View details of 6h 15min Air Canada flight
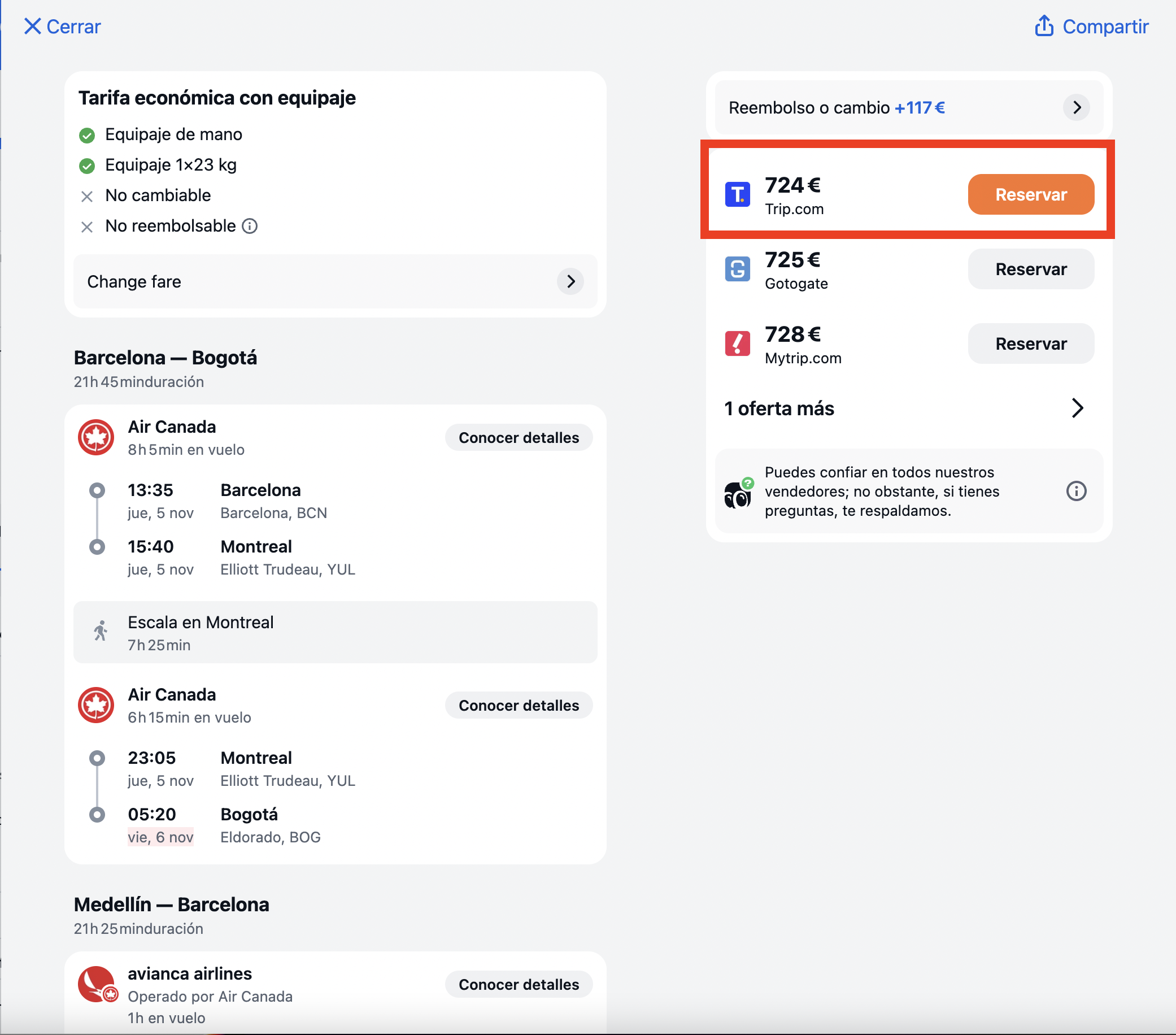The height and width of the screenshot is (1035, 1176). 519,705
